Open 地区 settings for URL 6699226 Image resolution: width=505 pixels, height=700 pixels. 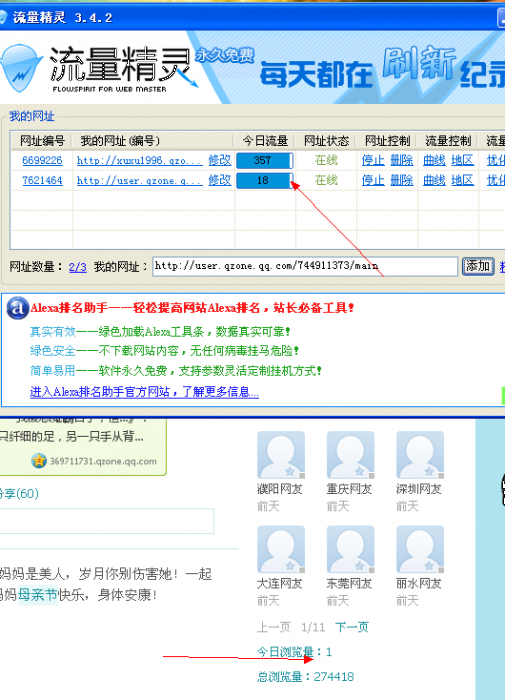click(x=463, y=160)
